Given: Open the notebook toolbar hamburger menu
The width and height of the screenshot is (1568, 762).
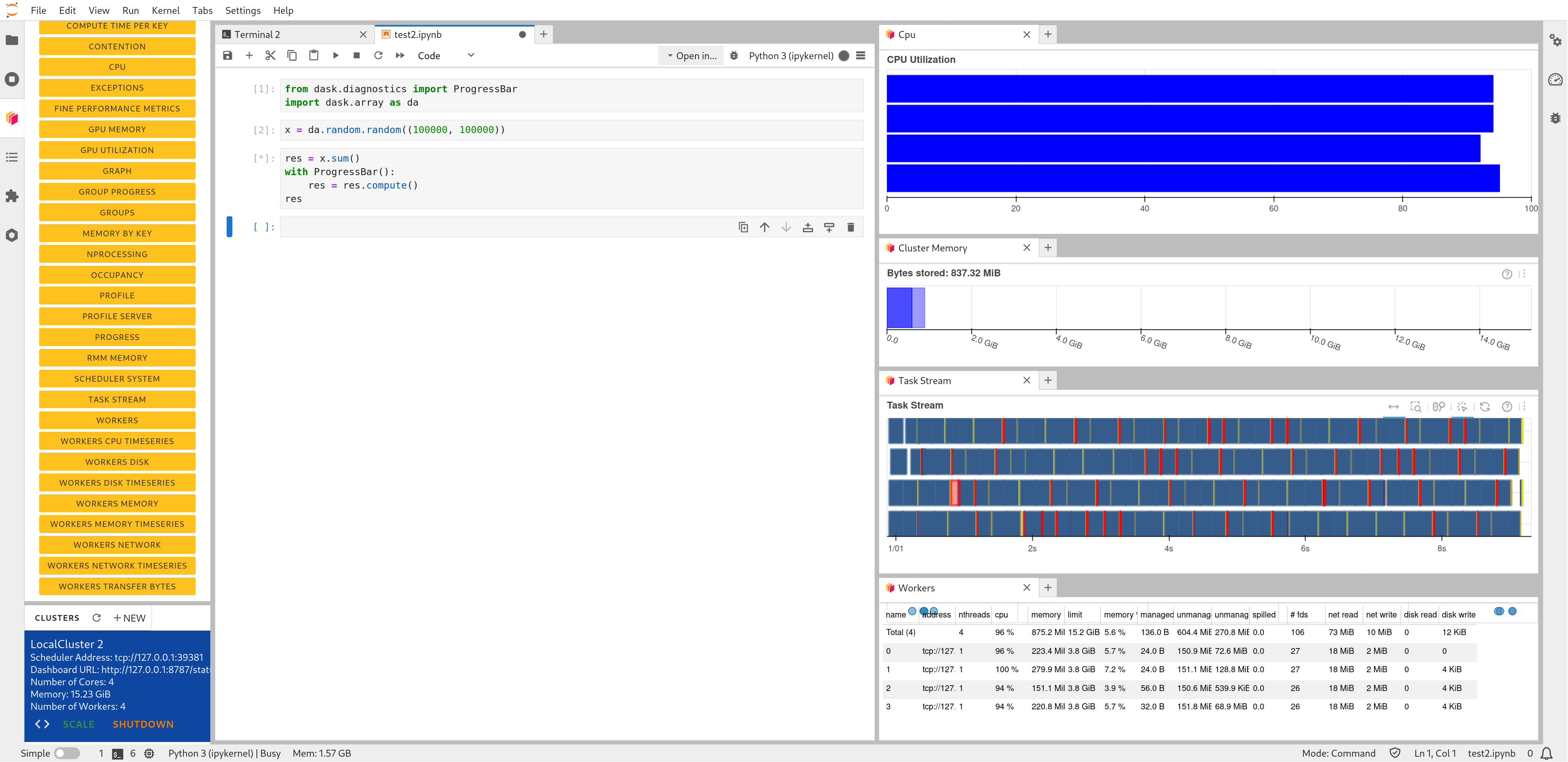Looking at the screenshot, I should coord(861,56).
